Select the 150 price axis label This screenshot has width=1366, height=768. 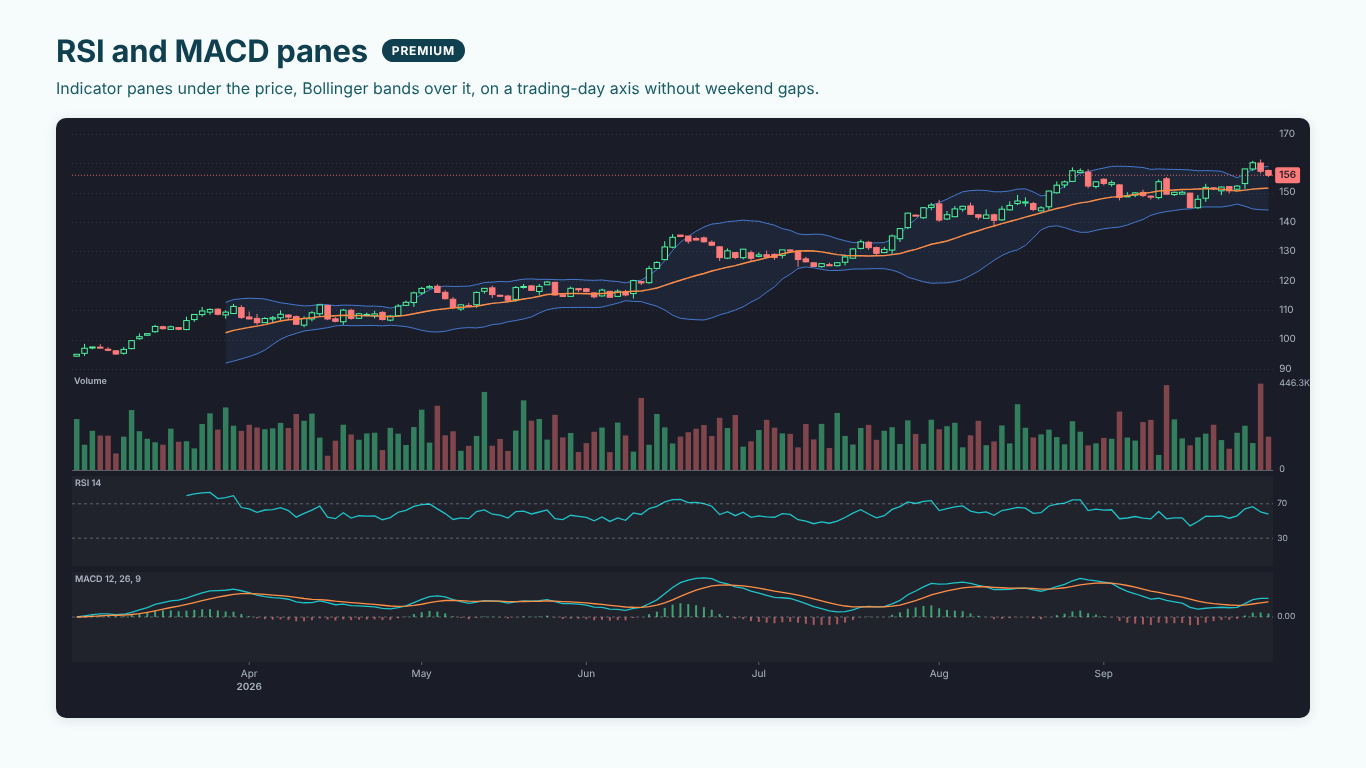coord(1286,192)
